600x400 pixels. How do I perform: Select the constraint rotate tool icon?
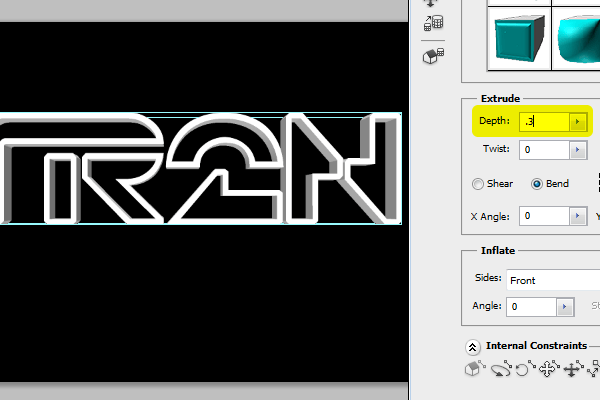(501, 369)
